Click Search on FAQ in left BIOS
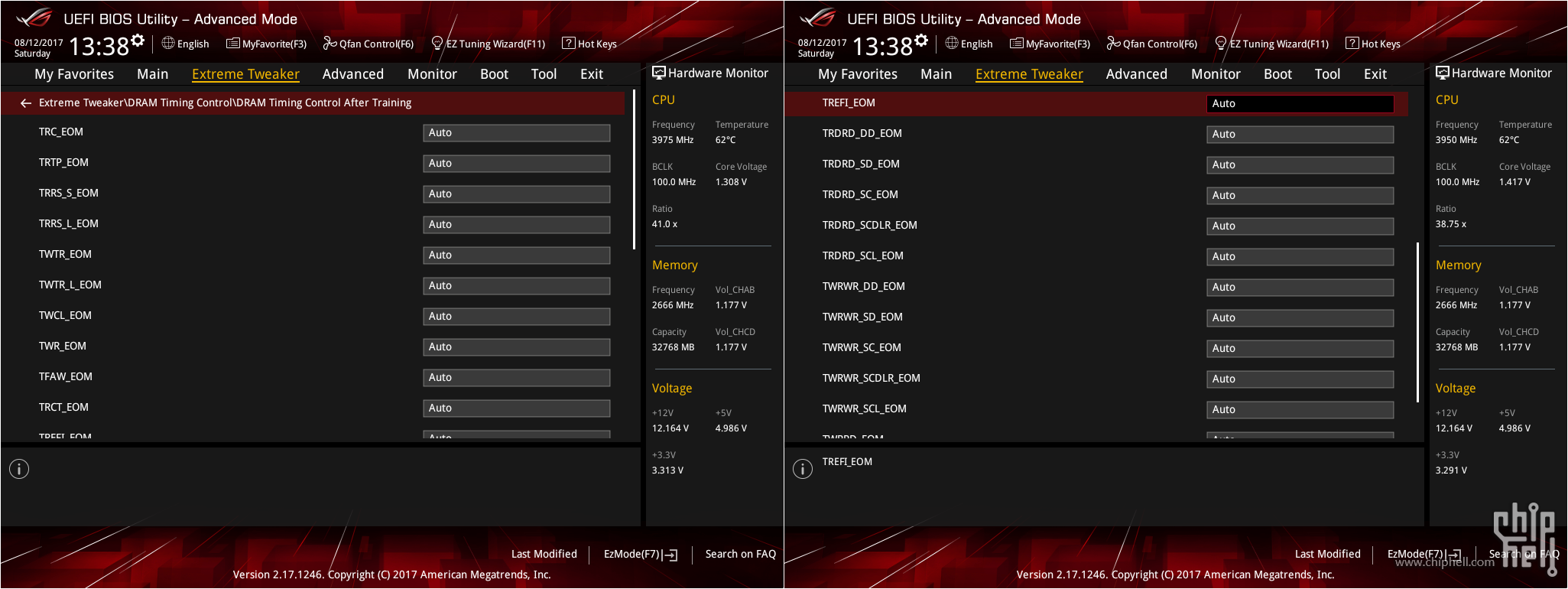1568x589 pixels. (x=740, y=554)
